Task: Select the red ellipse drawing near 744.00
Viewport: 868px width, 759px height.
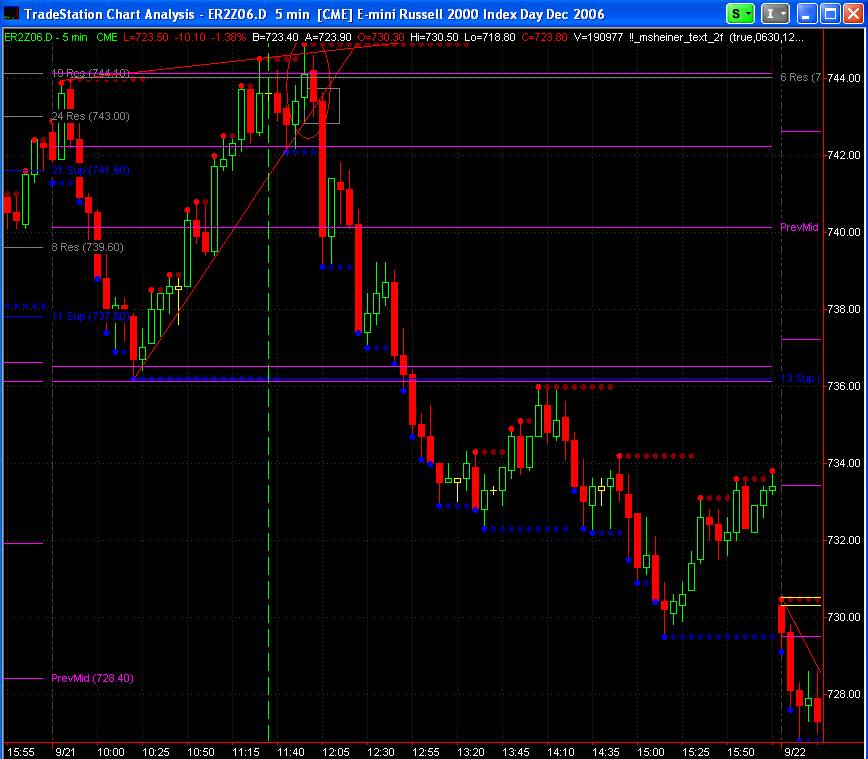Action: click(x=308, y=92)
